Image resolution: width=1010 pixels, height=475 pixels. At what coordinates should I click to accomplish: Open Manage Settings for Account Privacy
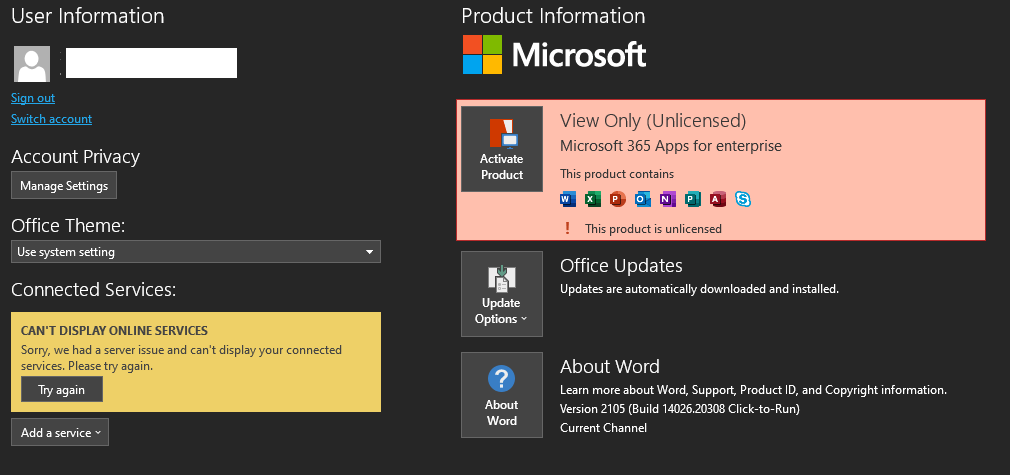coord(64,186)
